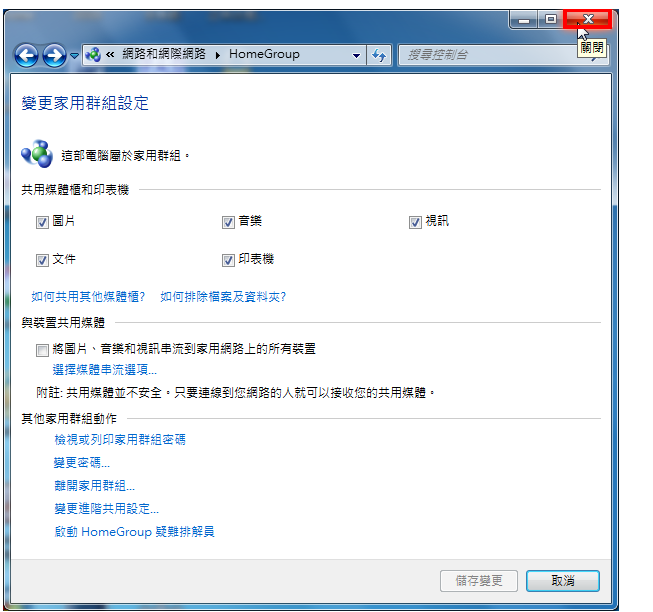Refresh the page with refresh icon
Image resolution: width=653 pixels, height=612 pixels.
(379, 55)
